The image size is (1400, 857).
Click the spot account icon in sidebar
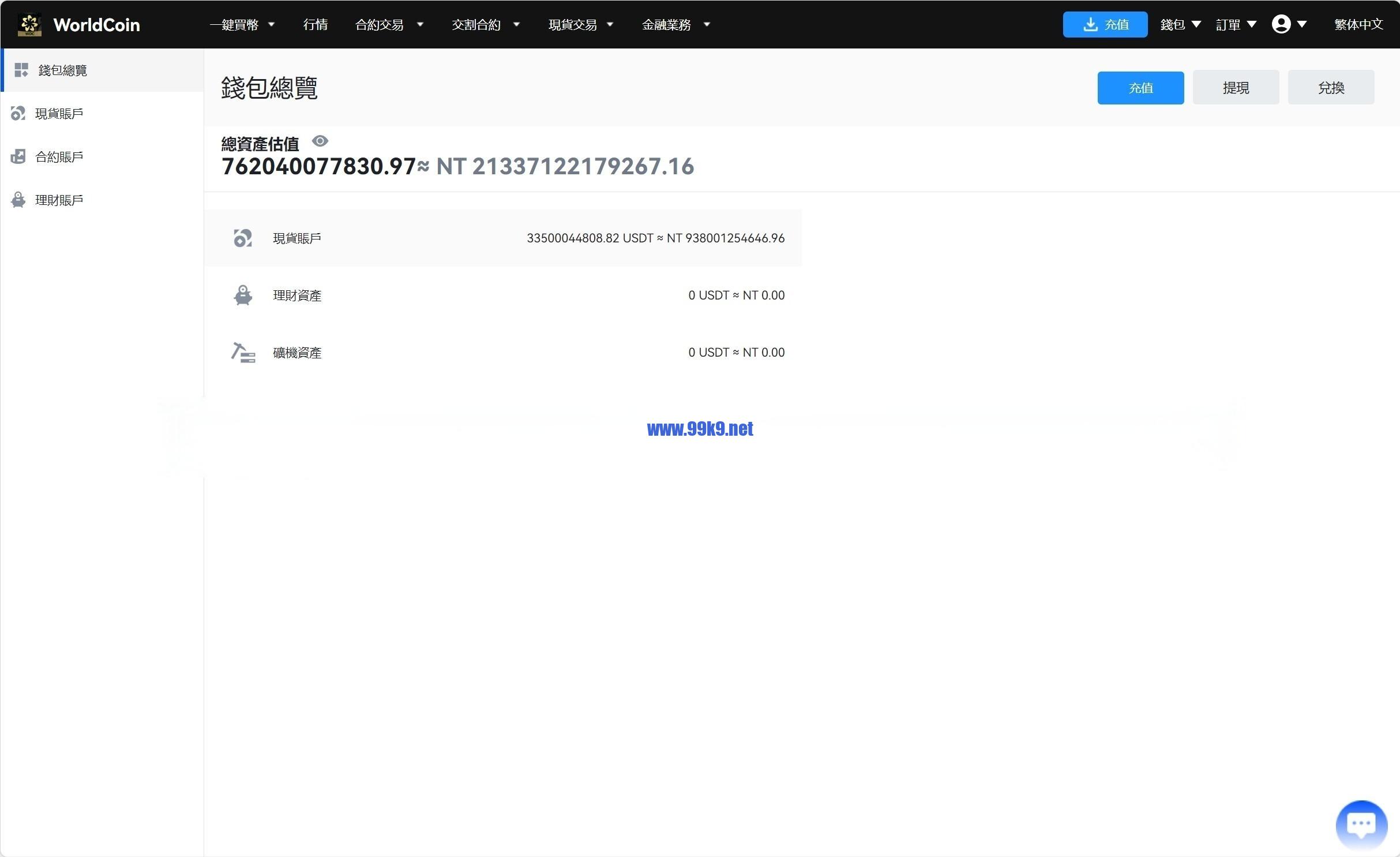tap(18, 113)
